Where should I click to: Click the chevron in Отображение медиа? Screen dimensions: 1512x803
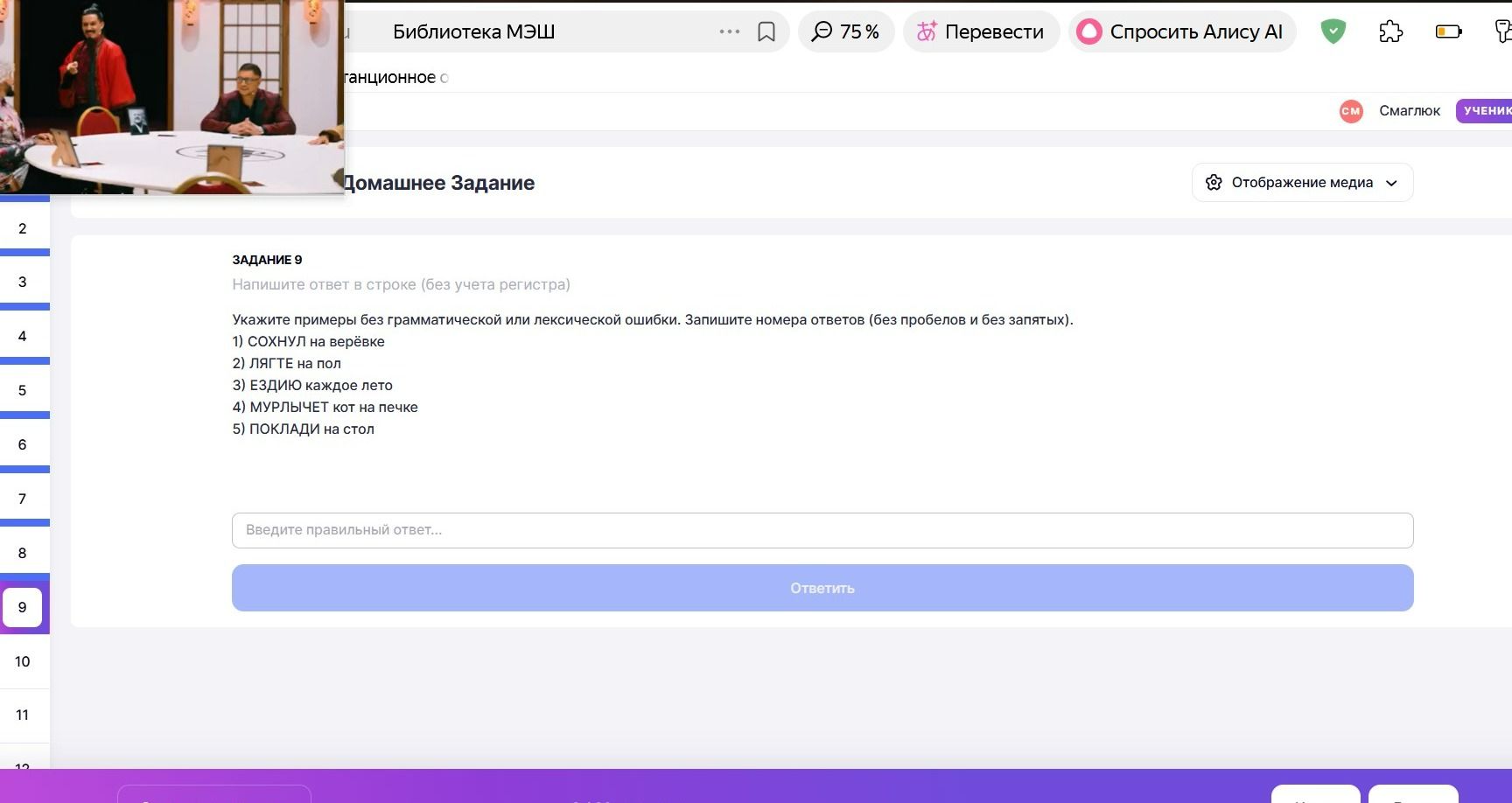tap(1391, 183)
